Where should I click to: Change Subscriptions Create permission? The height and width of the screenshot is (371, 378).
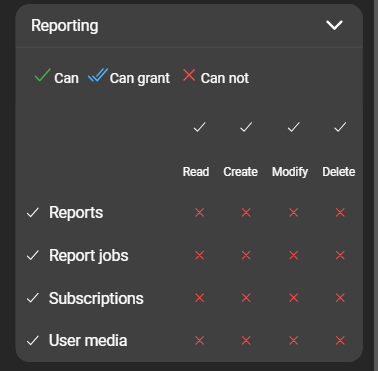point(246,298)
